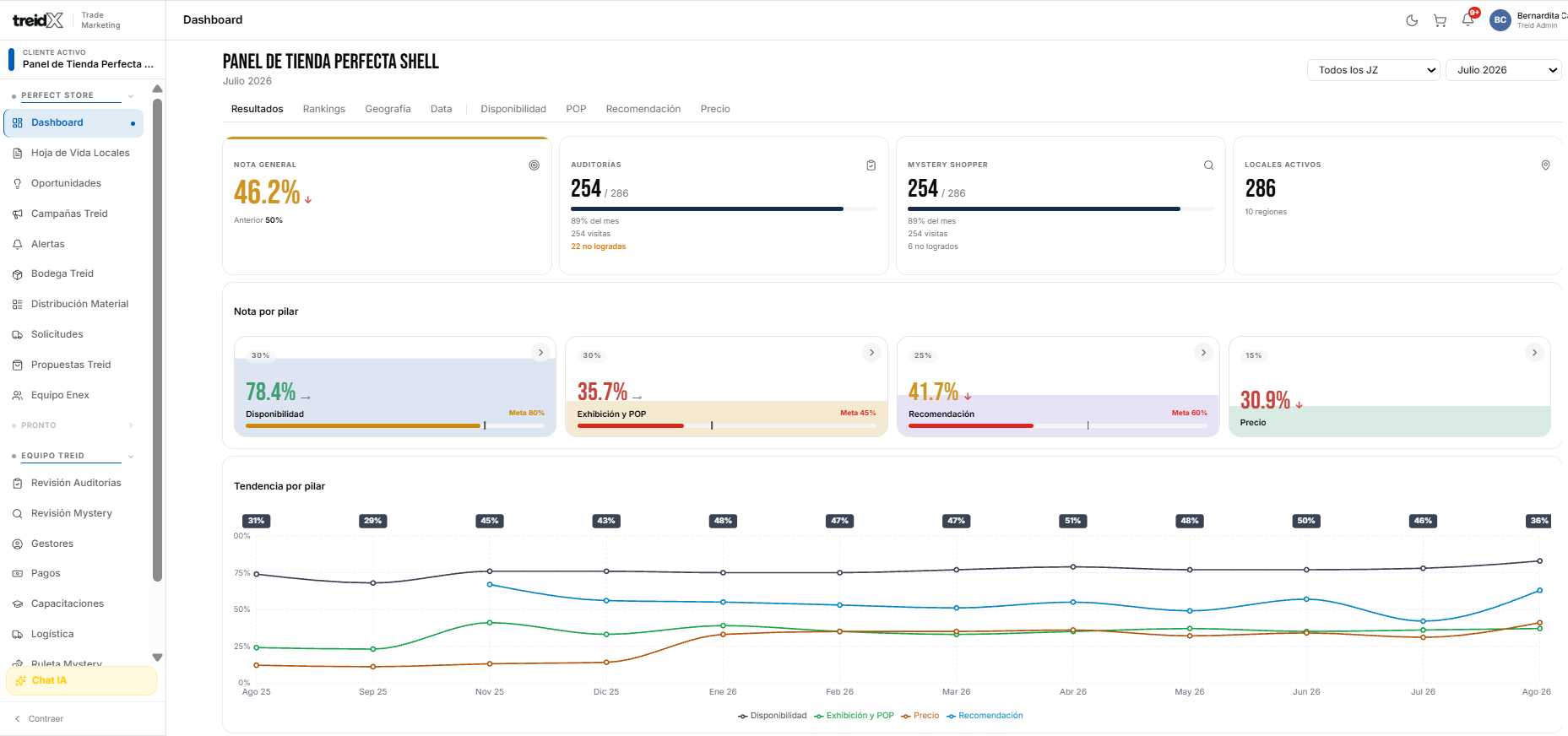The height and width of the screenshot is (736, 1568).
Task: Toggle dark mode moon icon
Action: pos(1412,20)
